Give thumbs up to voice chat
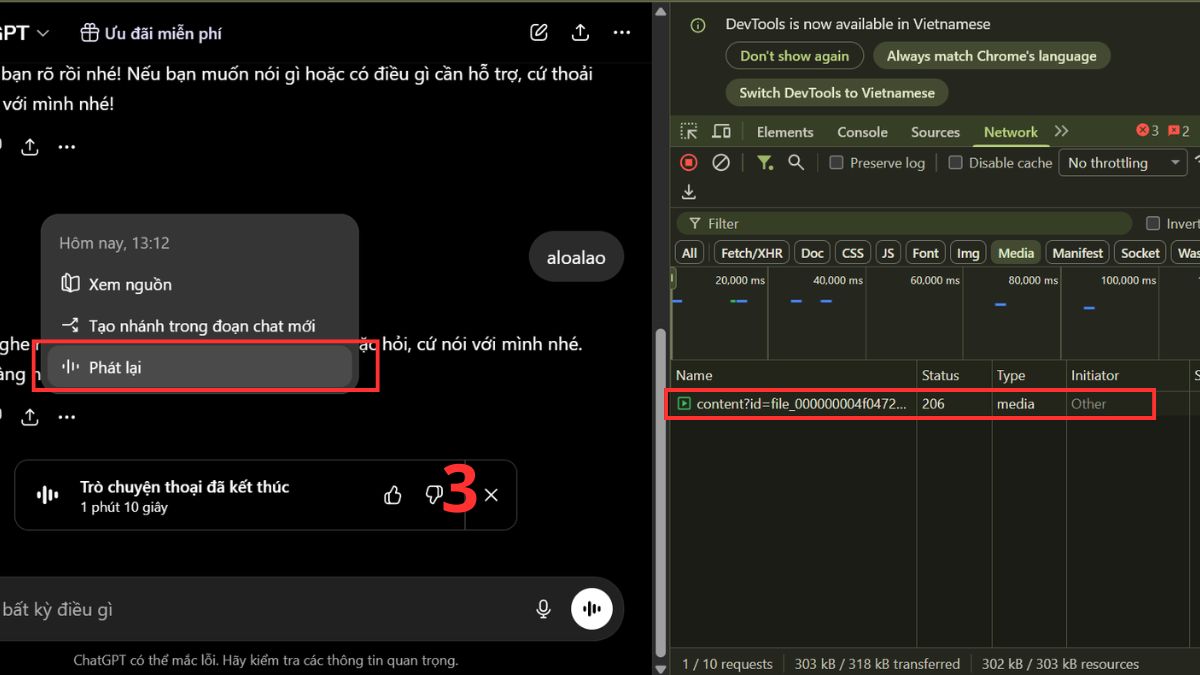 pyautogui.click(x=393, y=494)
